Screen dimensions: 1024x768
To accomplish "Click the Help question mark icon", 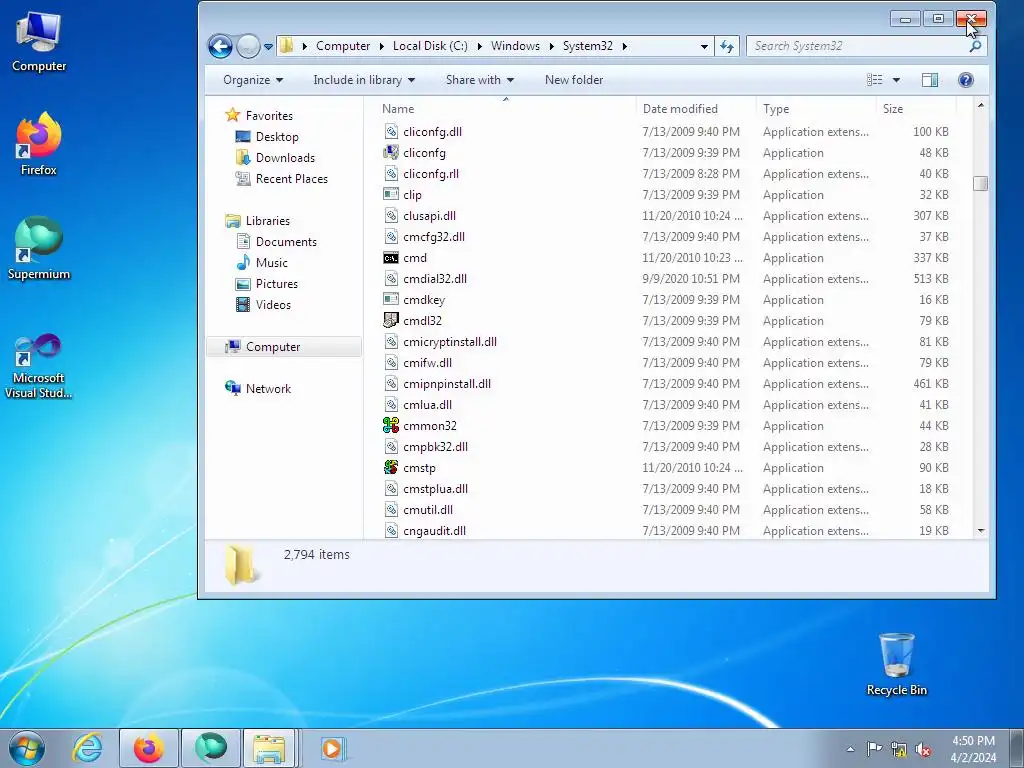I will pos(966,80).
